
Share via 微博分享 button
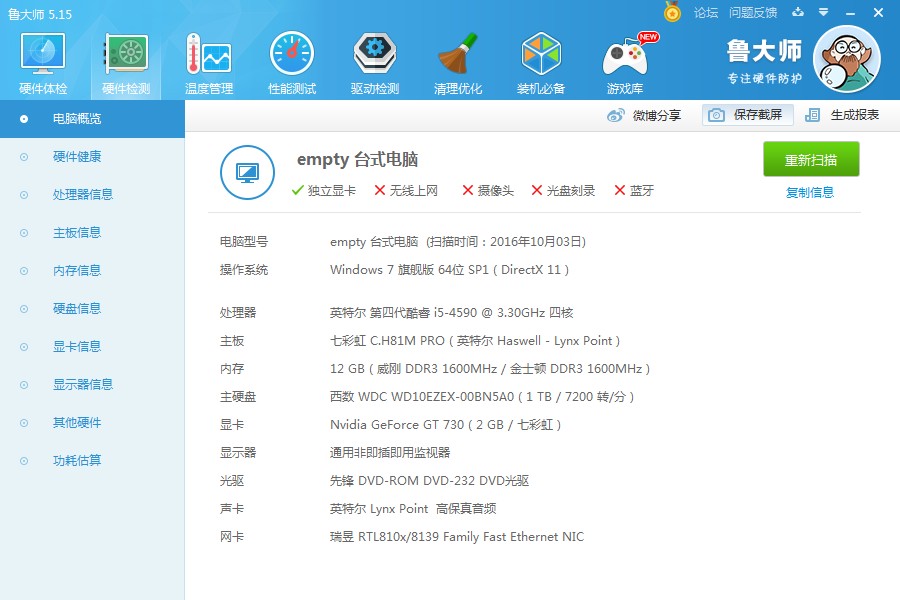(x=644, y=115)
